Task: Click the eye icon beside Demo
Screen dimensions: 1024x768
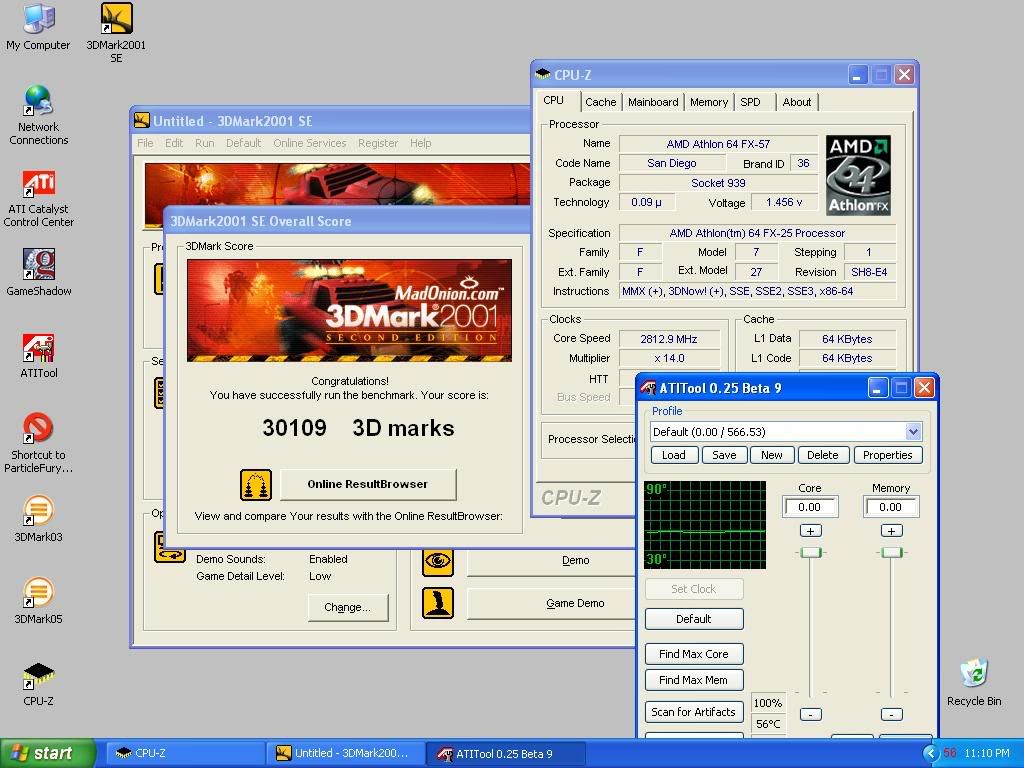Action: point(438,561)
